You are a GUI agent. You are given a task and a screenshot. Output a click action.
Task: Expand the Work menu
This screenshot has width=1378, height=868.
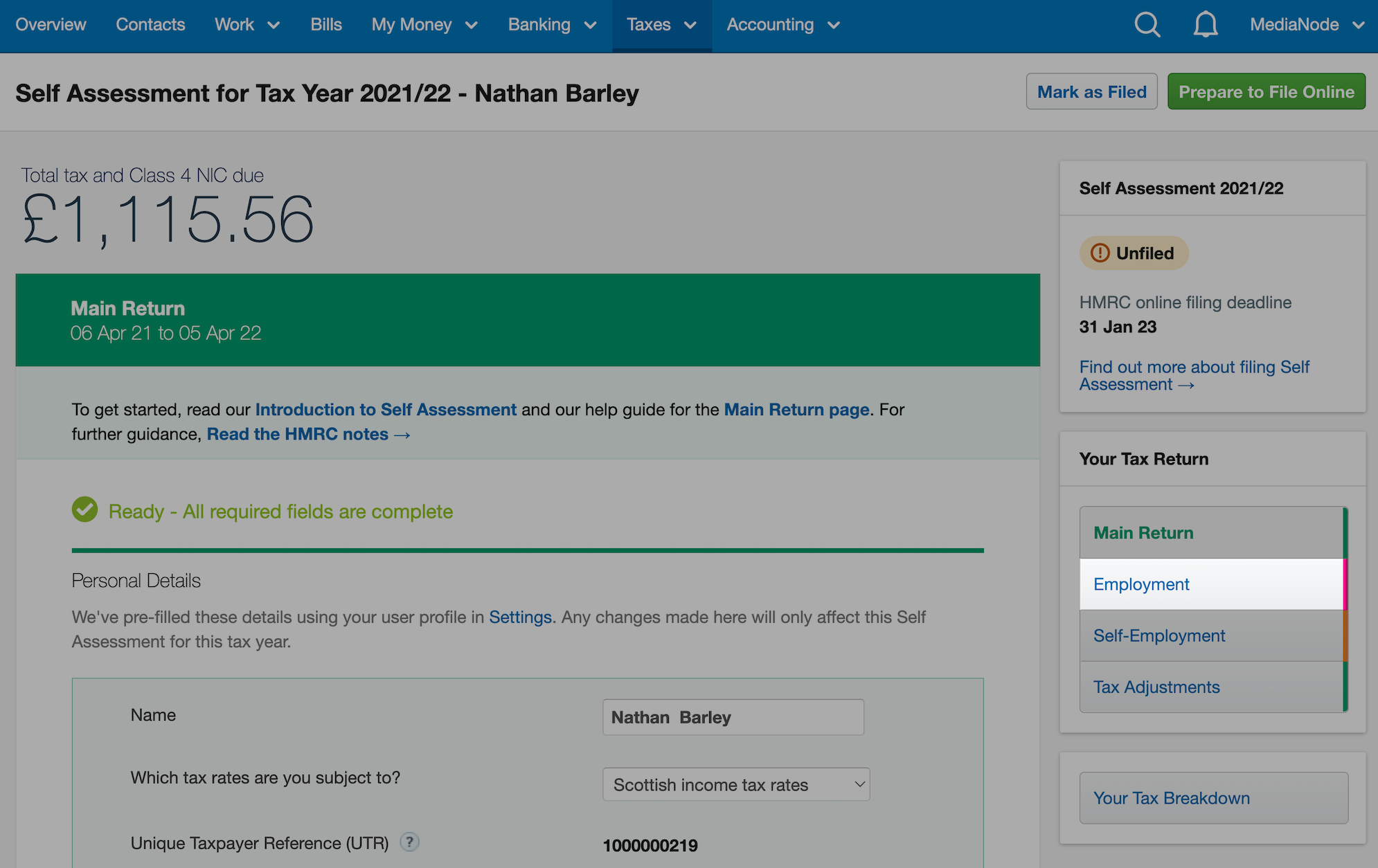[x=247, y=25]
